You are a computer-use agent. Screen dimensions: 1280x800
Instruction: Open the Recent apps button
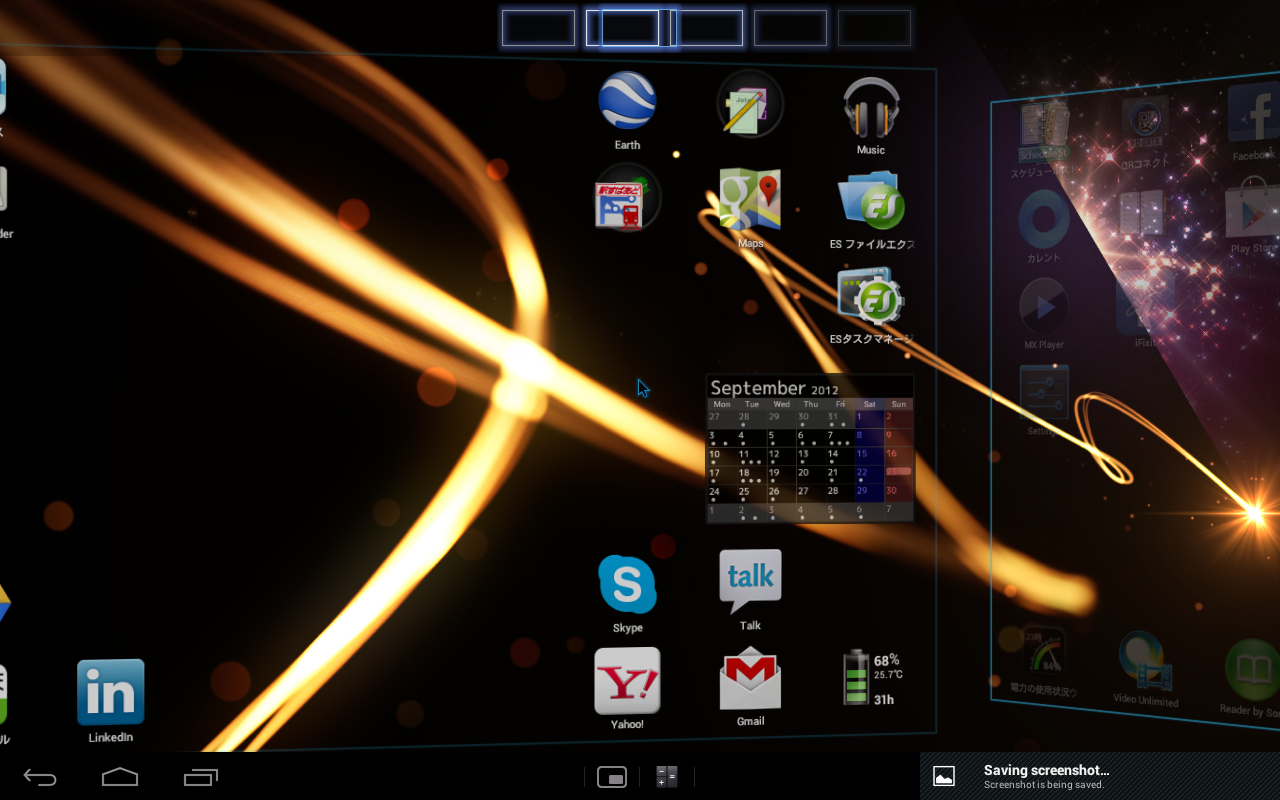(201, 776)
